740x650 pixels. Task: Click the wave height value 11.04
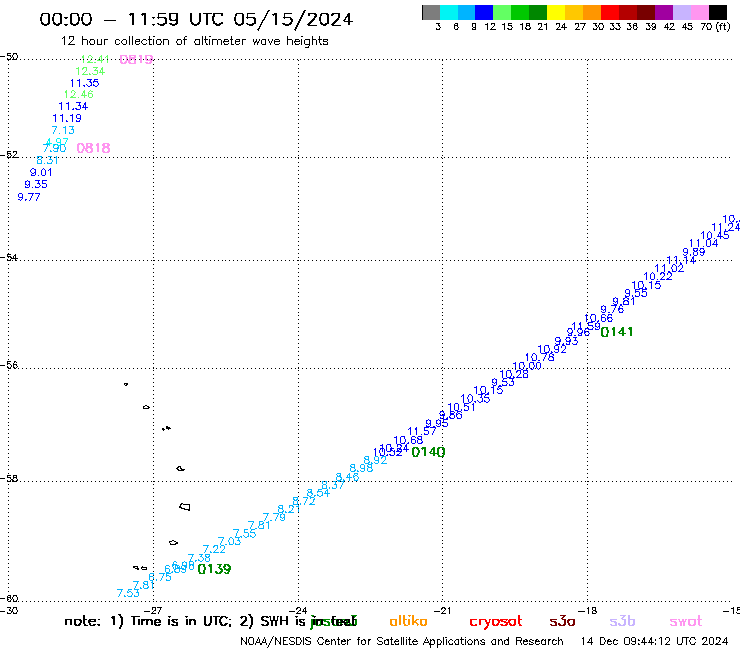pos(704,244)
